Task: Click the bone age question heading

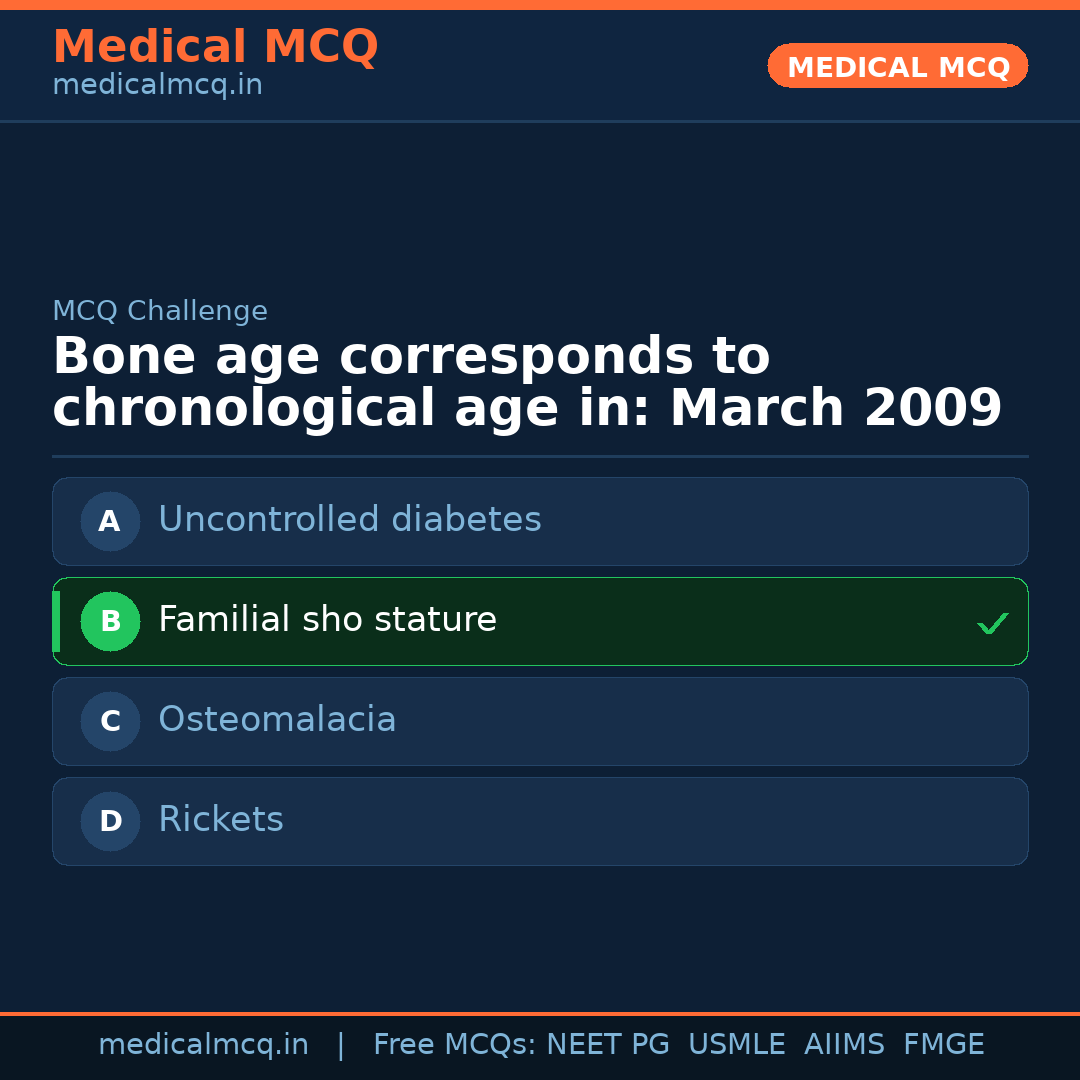Action: pyautogui.click(x=527, y=383)
